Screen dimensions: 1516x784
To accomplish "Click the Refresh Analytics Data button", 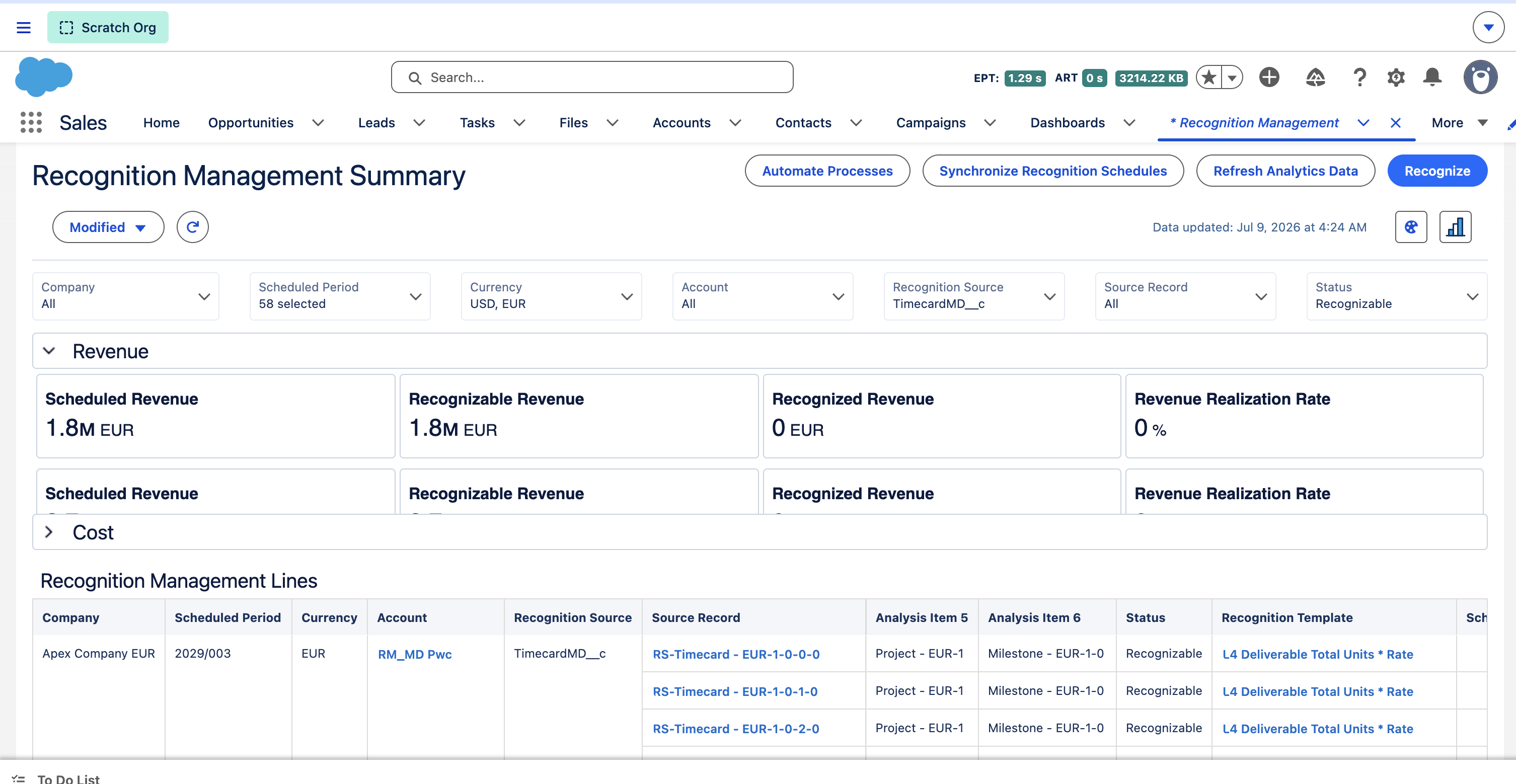I will click(1285, 171).
